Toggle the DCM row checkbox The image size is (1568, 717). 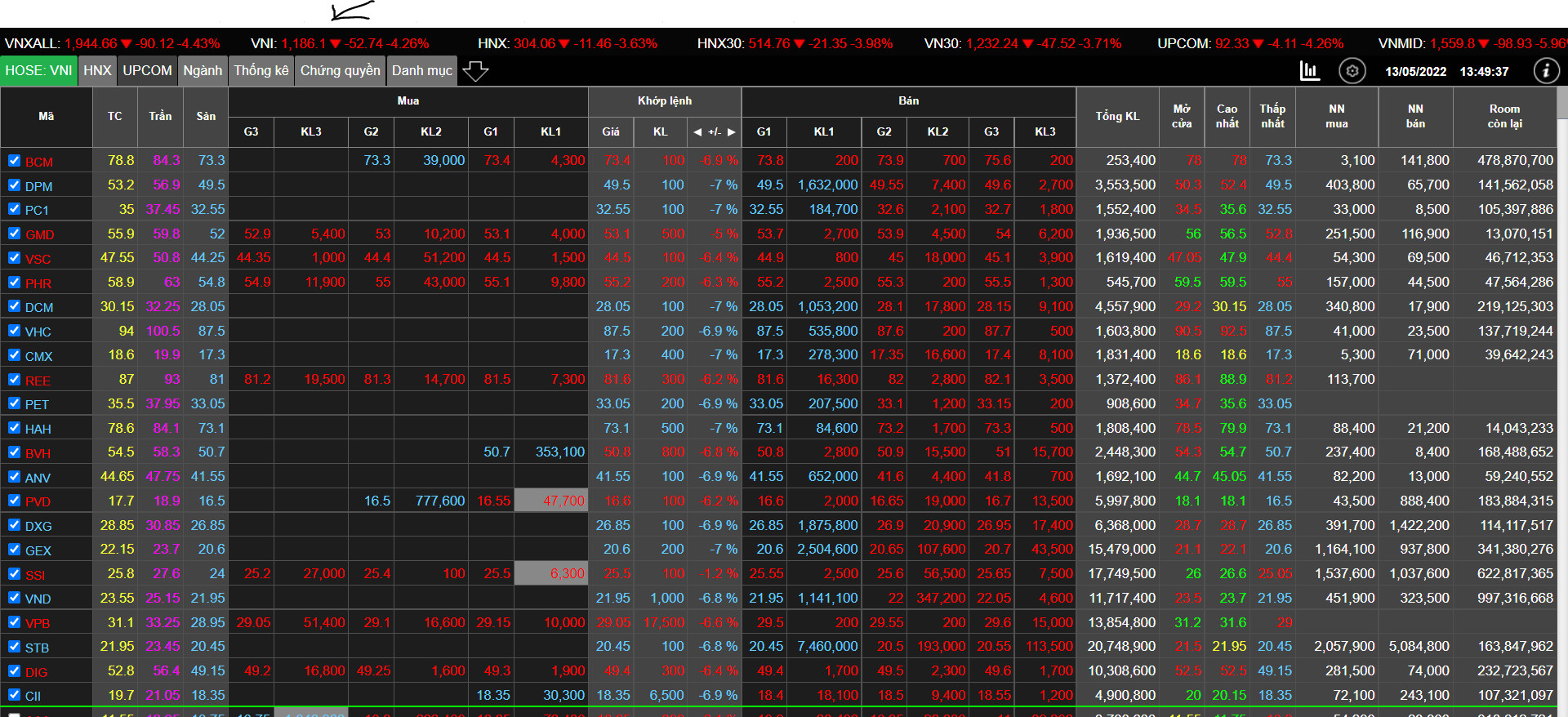click(14, 306)
